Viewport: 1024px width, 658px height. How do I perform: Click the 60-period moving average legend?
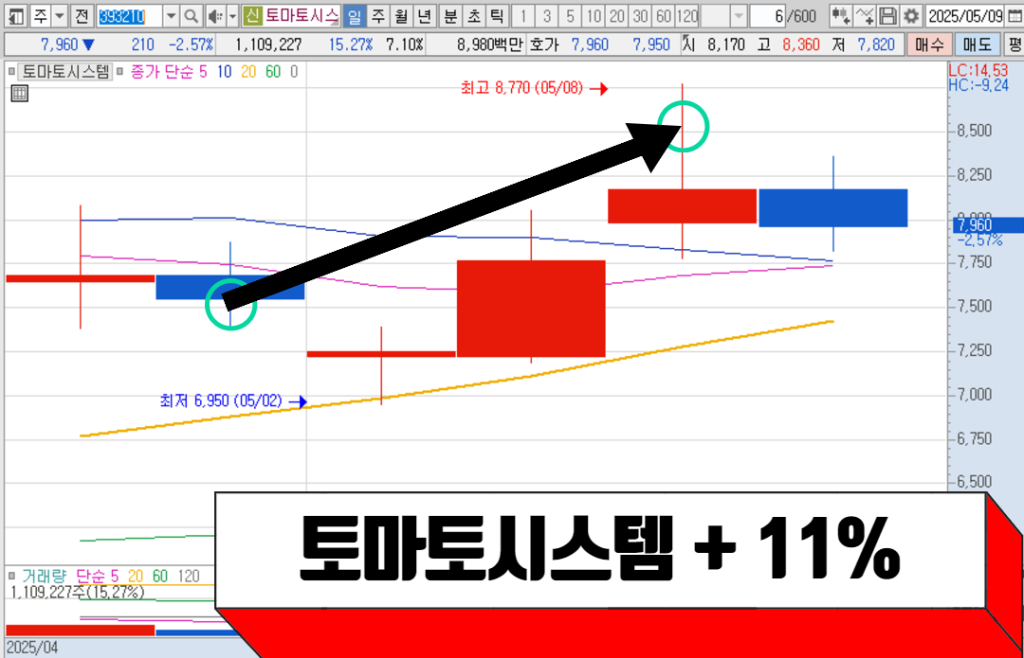[x=273, y=72]
